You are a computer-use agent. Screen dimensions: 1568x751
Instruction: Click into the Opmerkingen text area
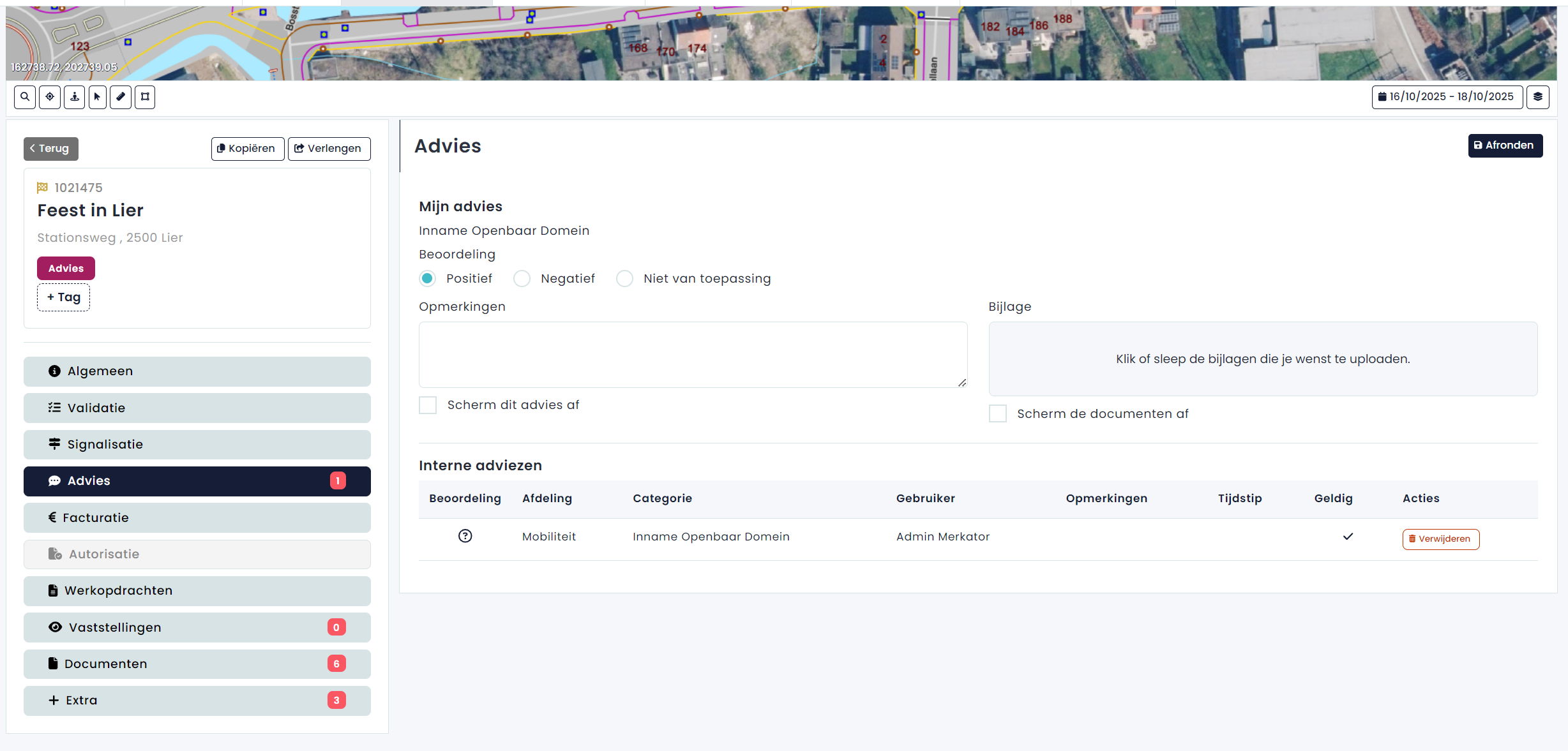[x=693, y=354]
